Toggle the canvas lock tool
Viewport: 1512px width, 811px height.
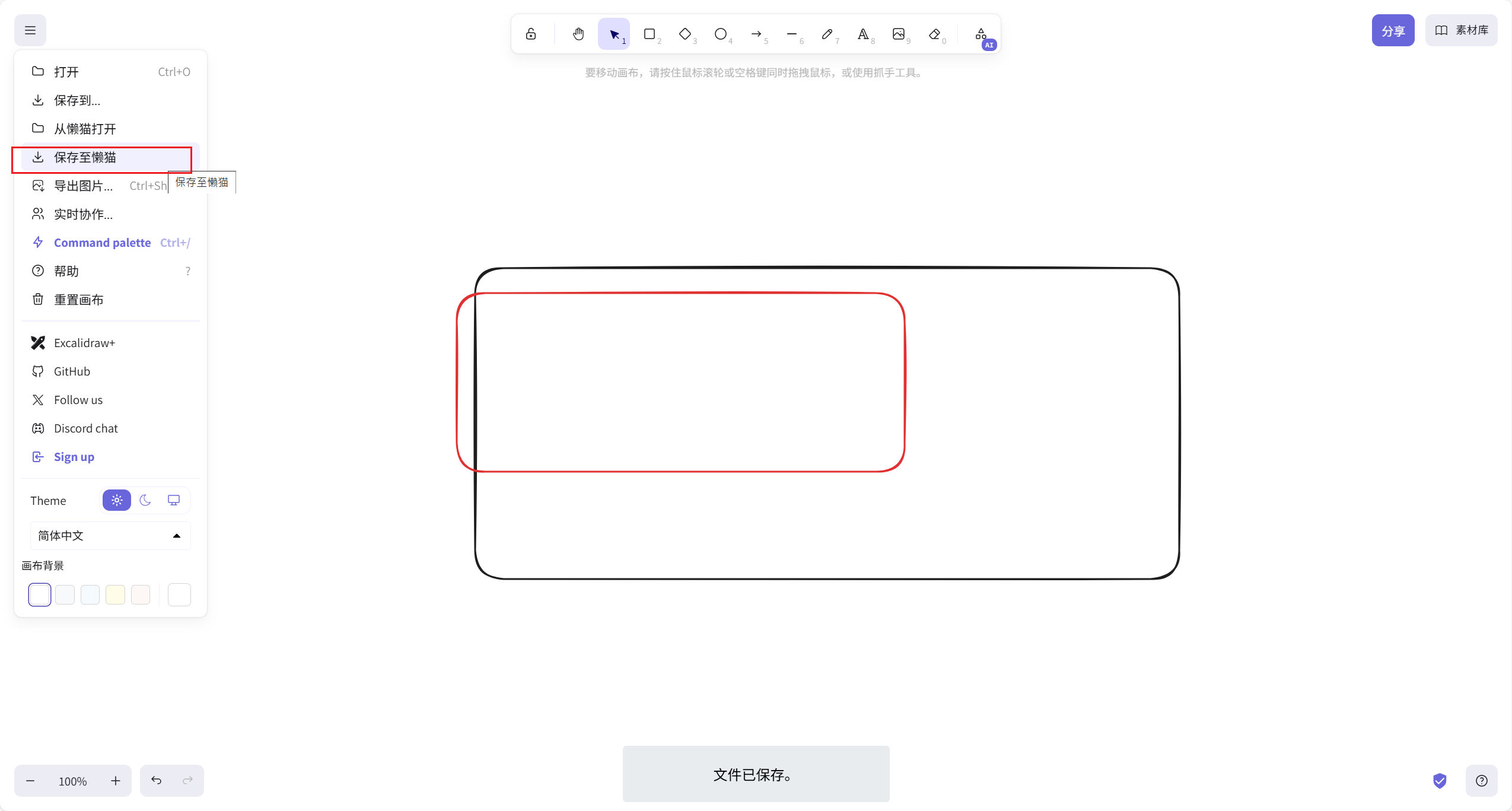click(x=531, y=34)
